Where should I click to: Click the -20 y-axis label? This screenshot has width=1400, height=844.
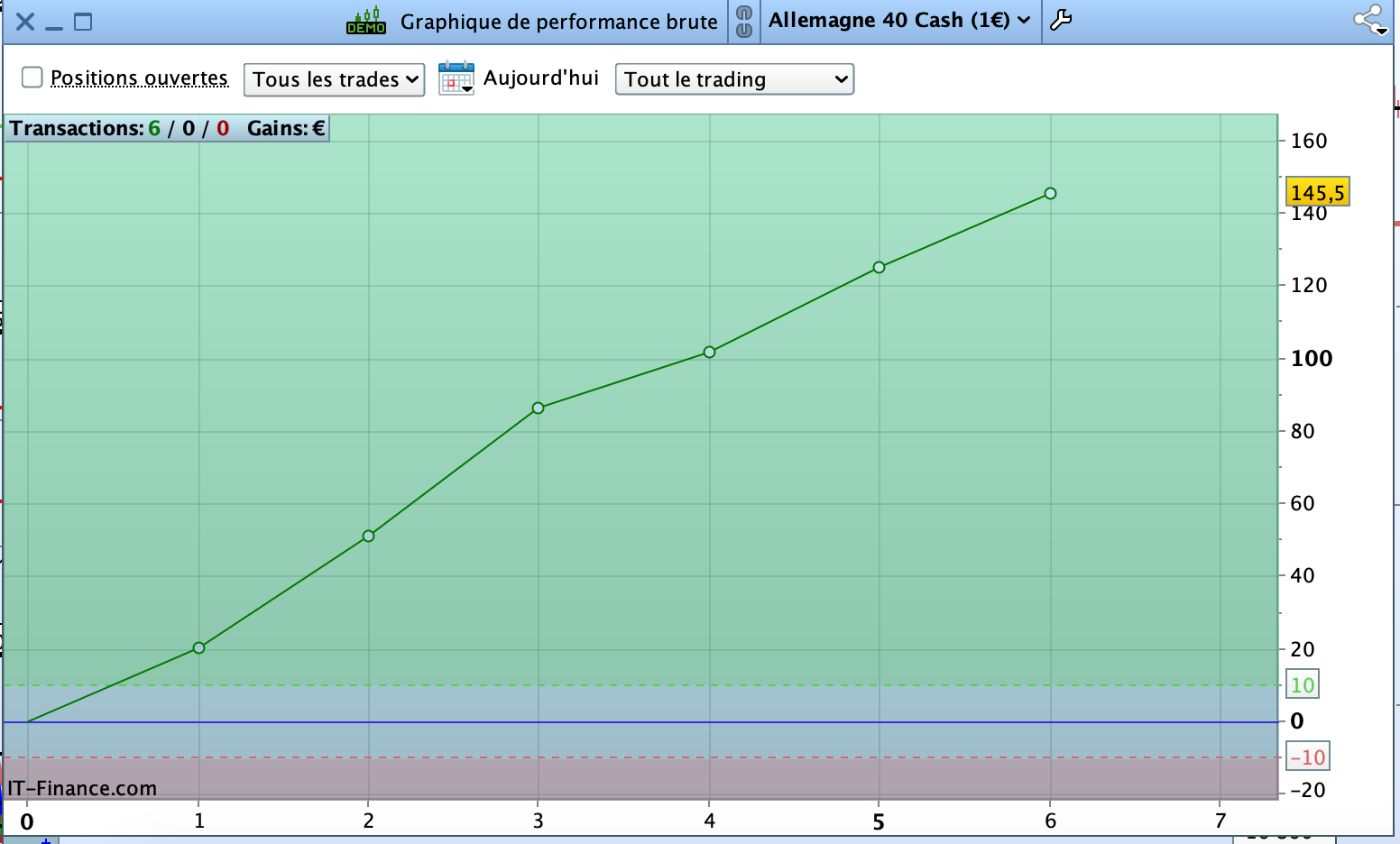coord(1308,790)
